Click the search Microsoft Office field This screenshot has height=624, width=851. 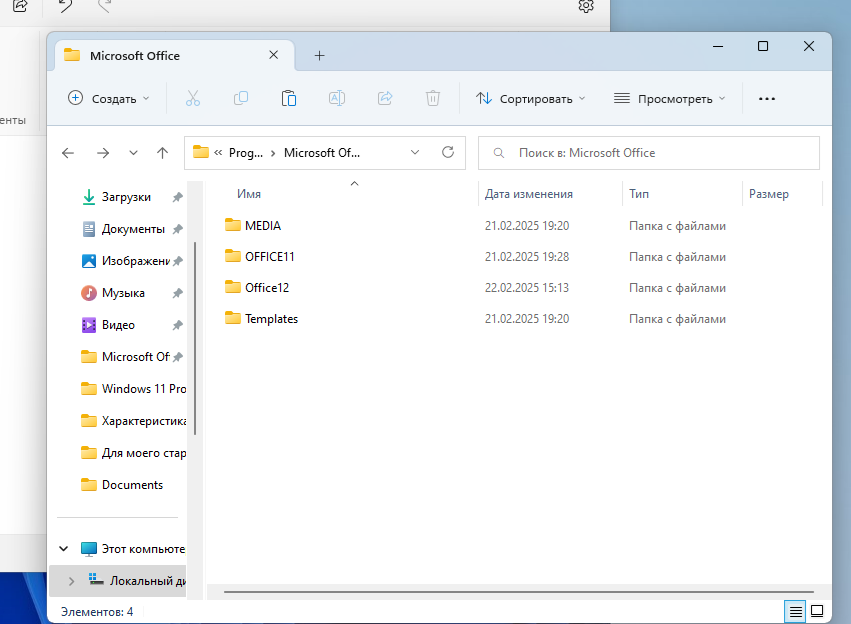click(x=649, y=153)
